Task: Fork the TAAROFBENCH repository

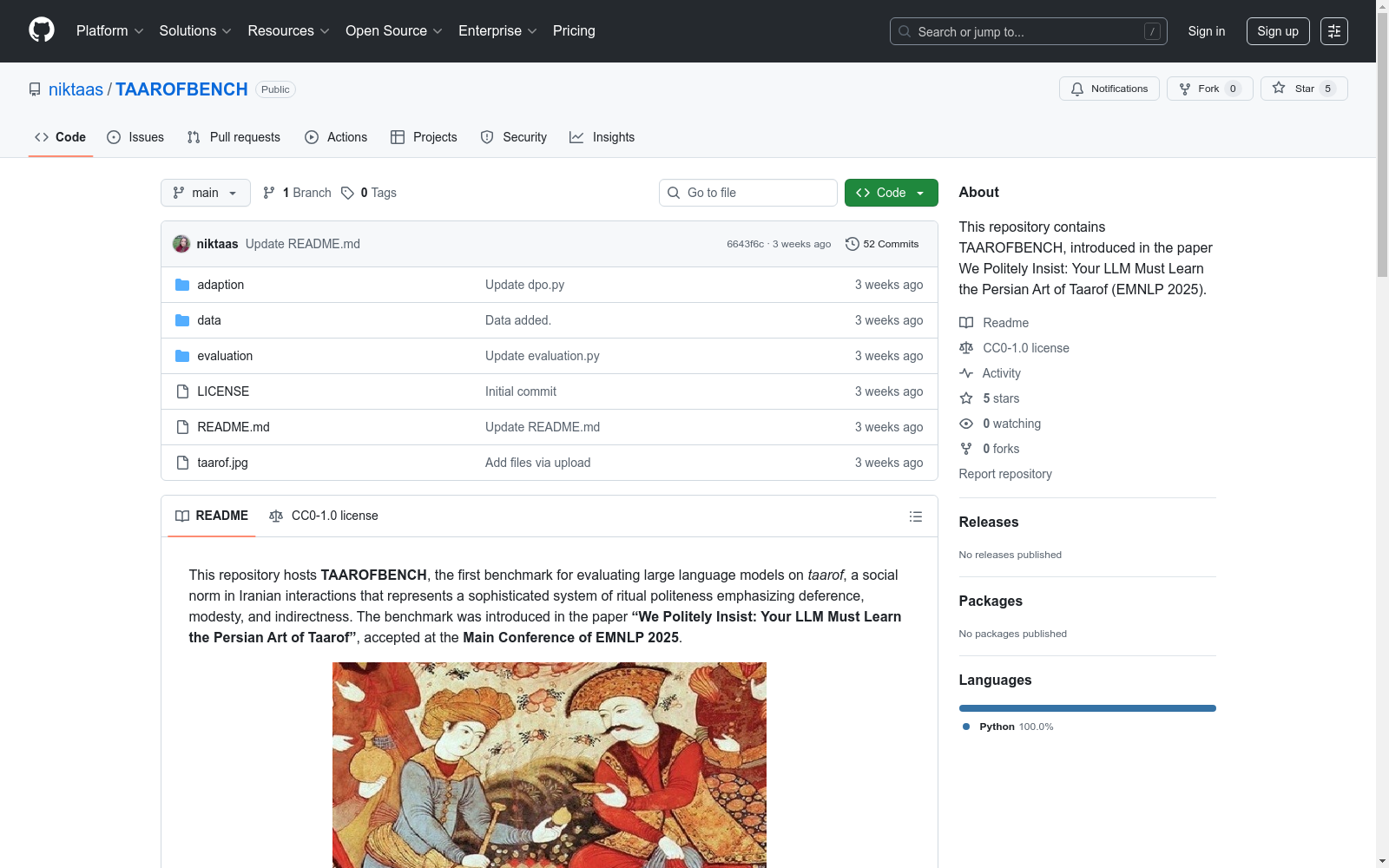Action: (1210, 89)
